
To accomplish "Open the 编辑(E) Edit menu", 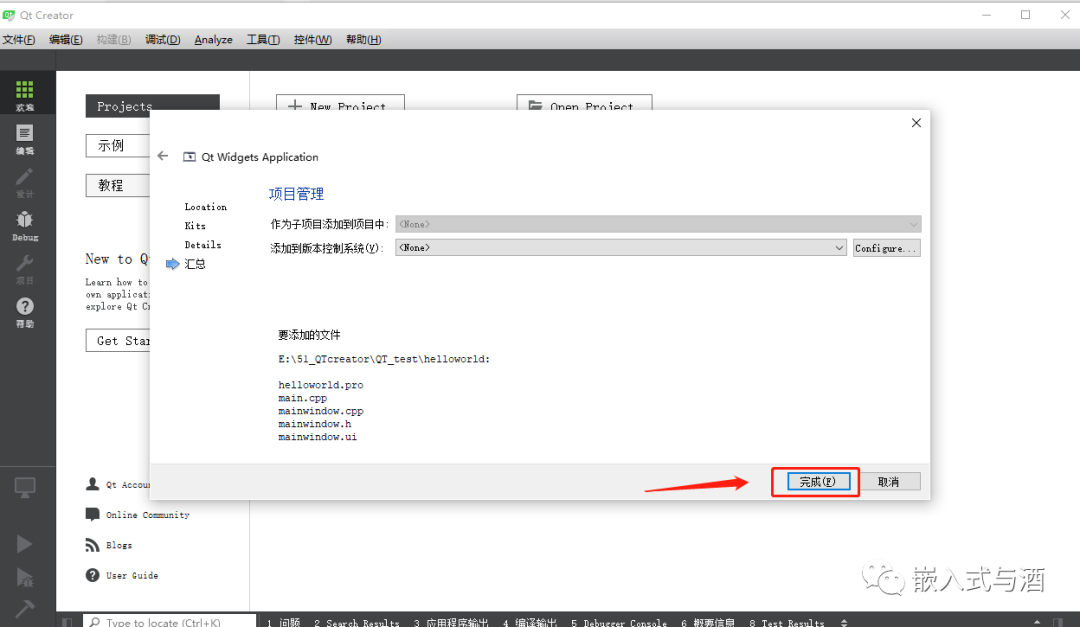I will 65,39.
